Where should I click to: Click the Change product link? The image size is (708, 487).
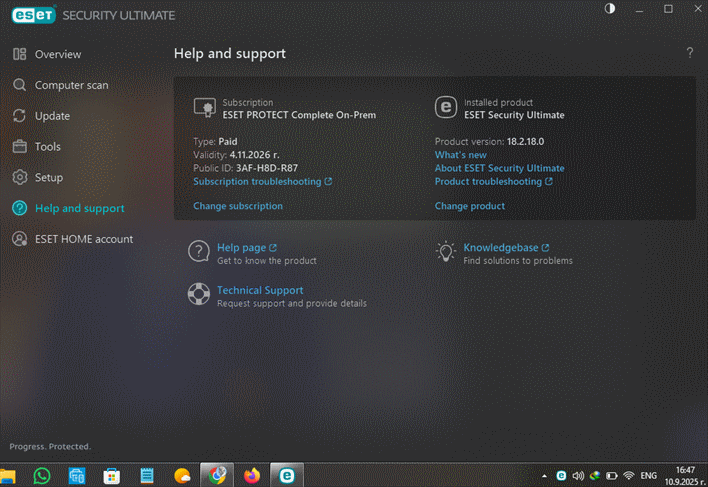click(470, 206)
